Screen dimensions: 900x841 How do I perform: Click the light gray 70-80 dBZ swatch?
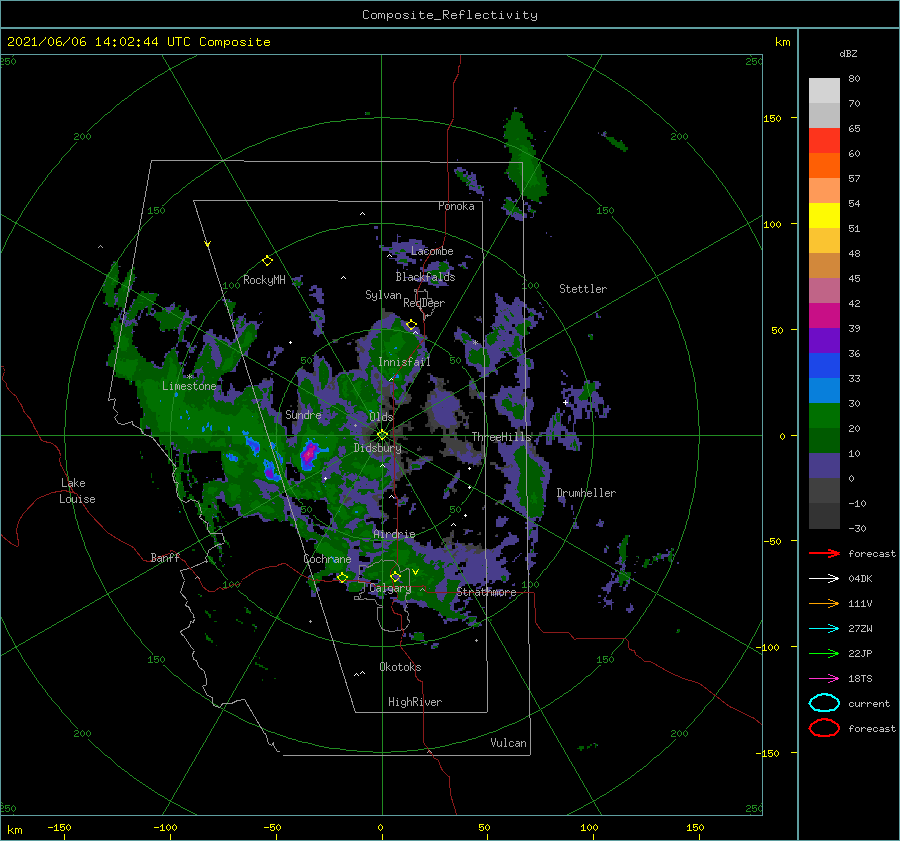(x=824, y=91)
